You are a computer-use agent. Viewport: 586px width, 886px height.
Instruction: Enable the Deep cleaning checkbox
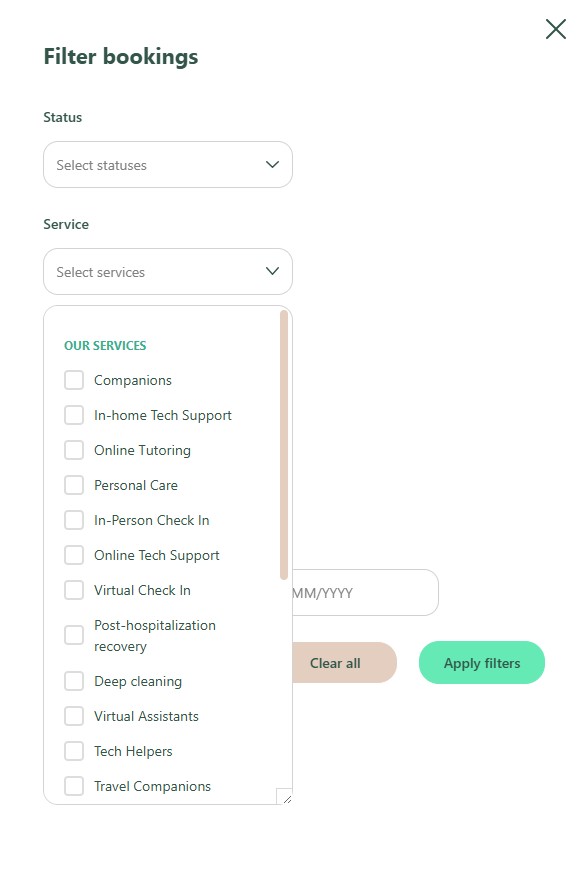click(74, 681)
